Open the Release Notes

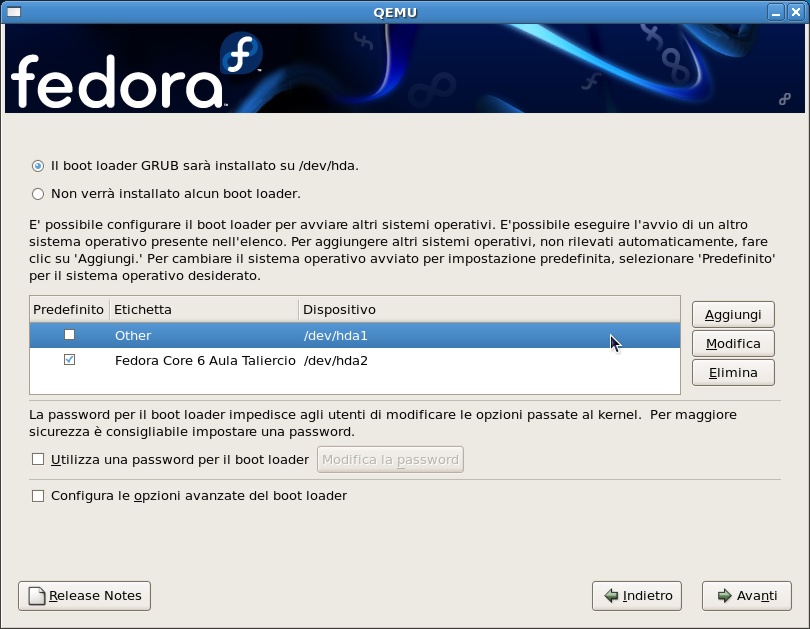pos(84,596)
